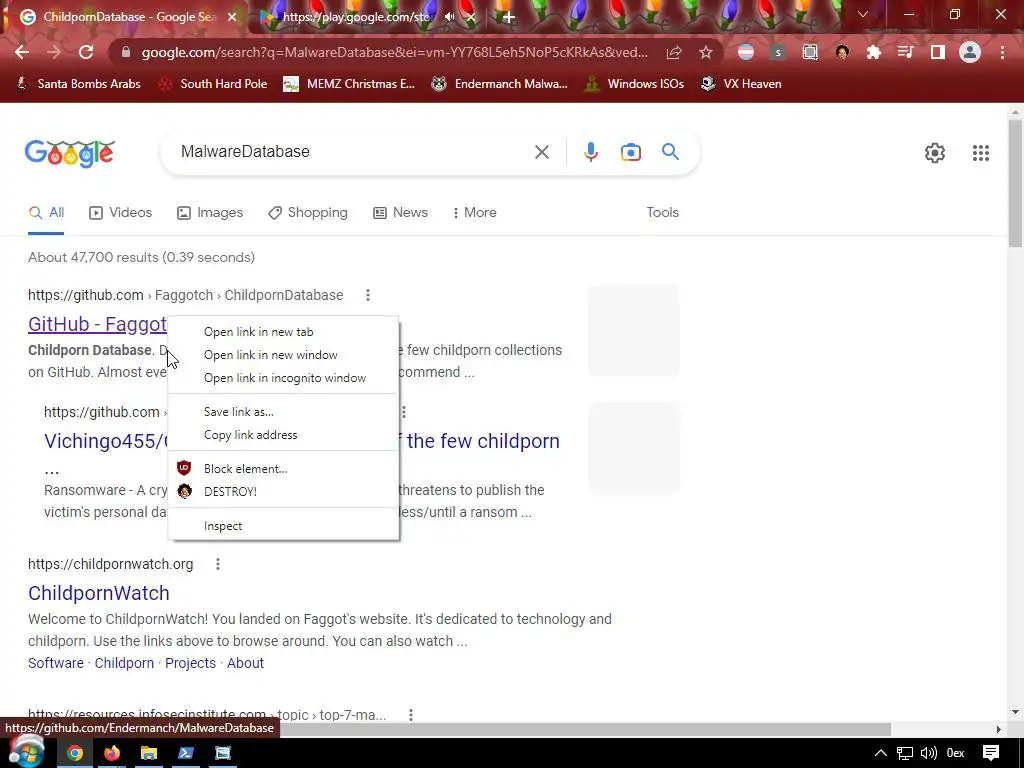Open the More search filters dropdown
Viewport: 1024px width, 768px height.
pyautogui.click(x=475, y=213)
